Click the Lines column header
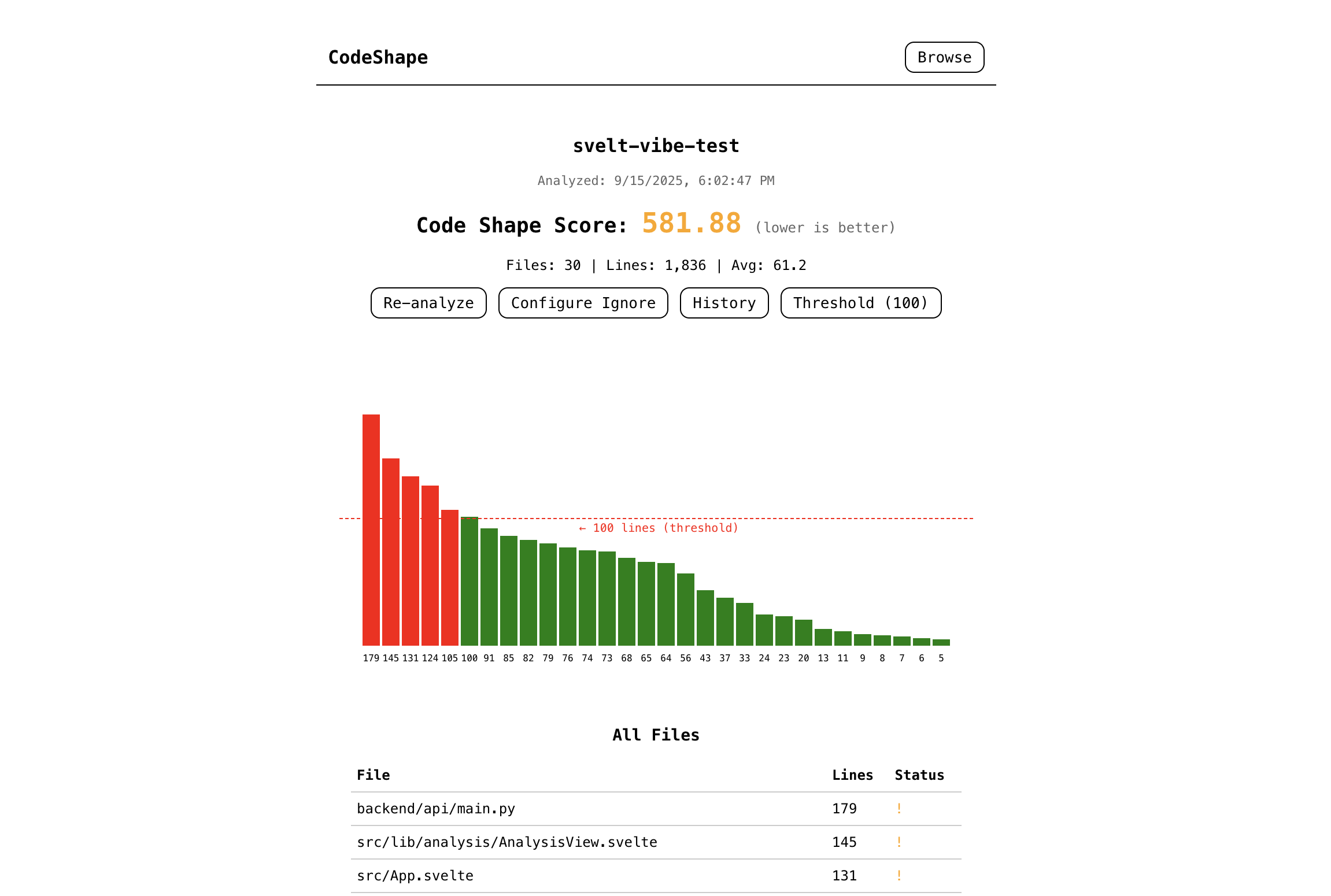 (853, 775)
